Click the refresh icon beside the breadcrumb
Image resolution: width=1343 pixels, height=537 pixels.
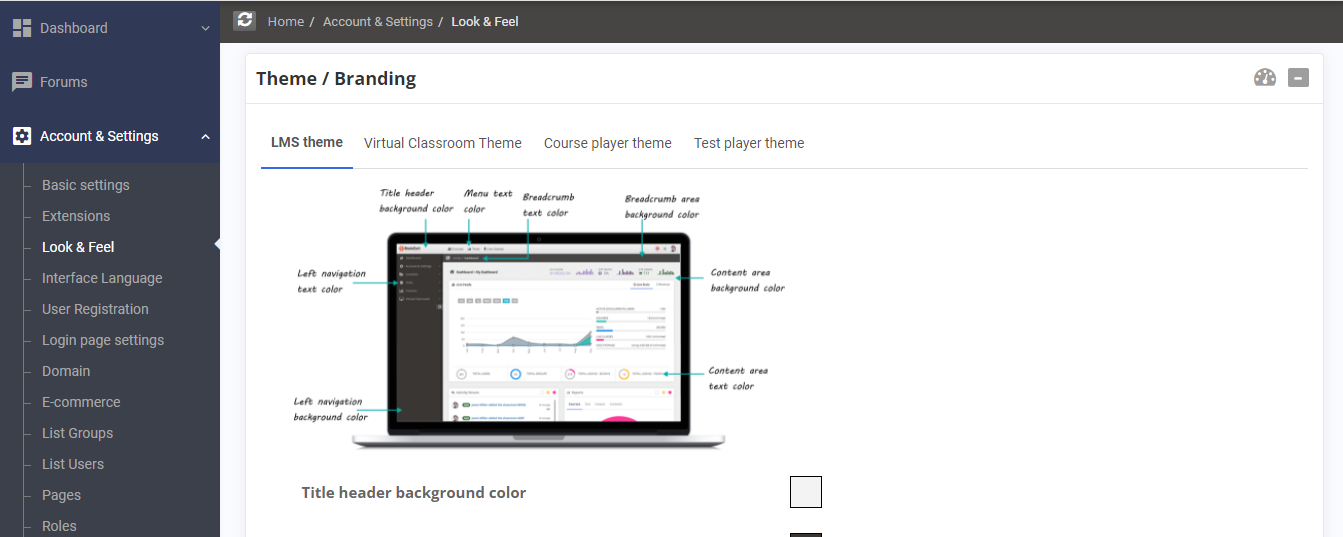(x=245, y=20)
